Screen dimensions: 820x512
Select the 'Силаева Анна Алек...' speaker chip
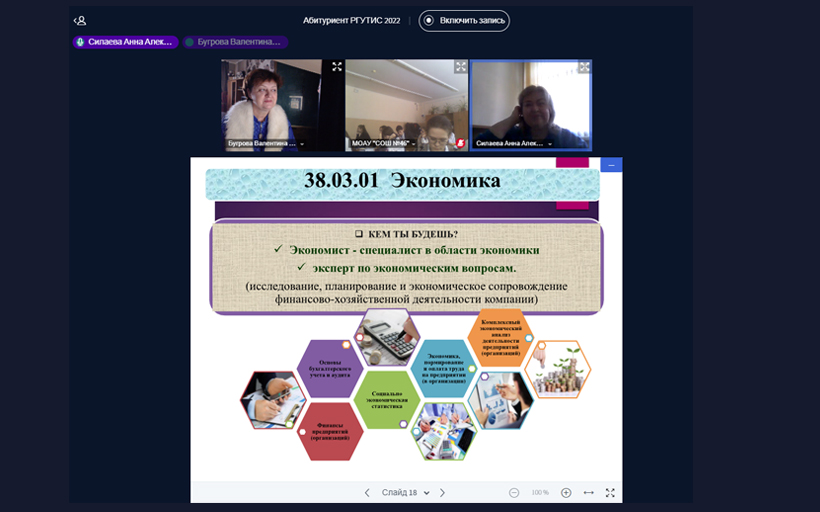pyautogui.click(x=126, y=42)
